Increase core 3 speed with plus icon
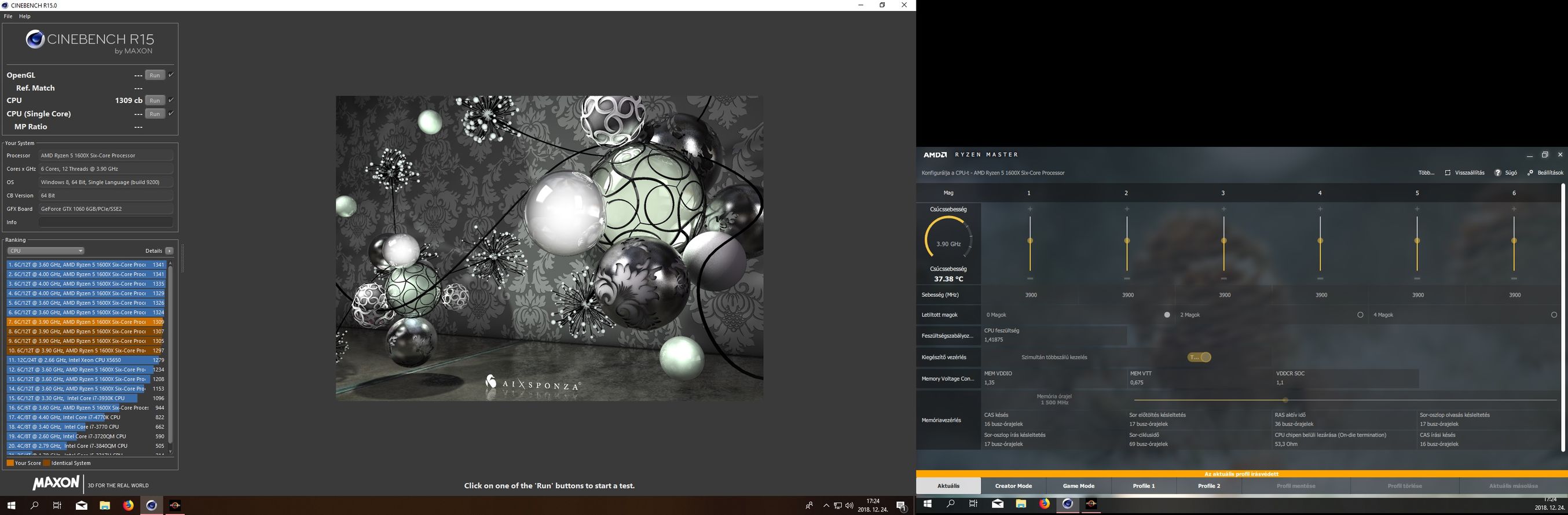 pos(1223,208)
